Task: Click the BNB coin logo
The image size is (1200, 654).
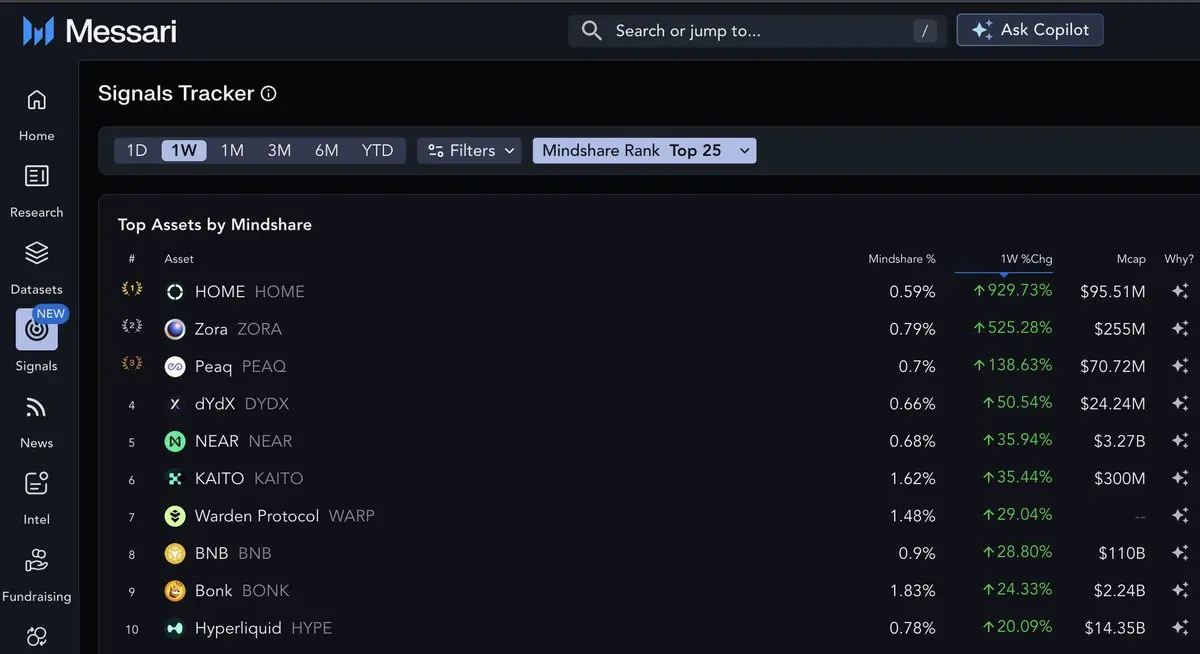Action: tap(175, 553)
